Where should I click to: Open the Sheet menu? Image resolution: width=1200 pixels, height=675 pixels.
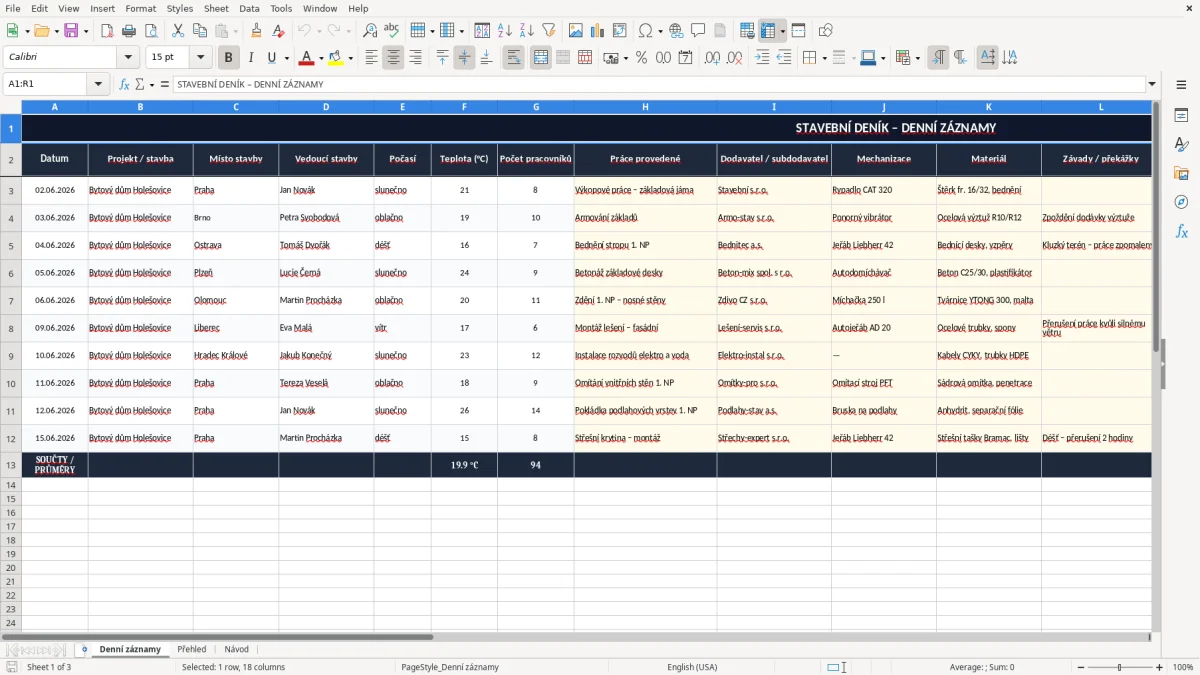coord(216,8)
